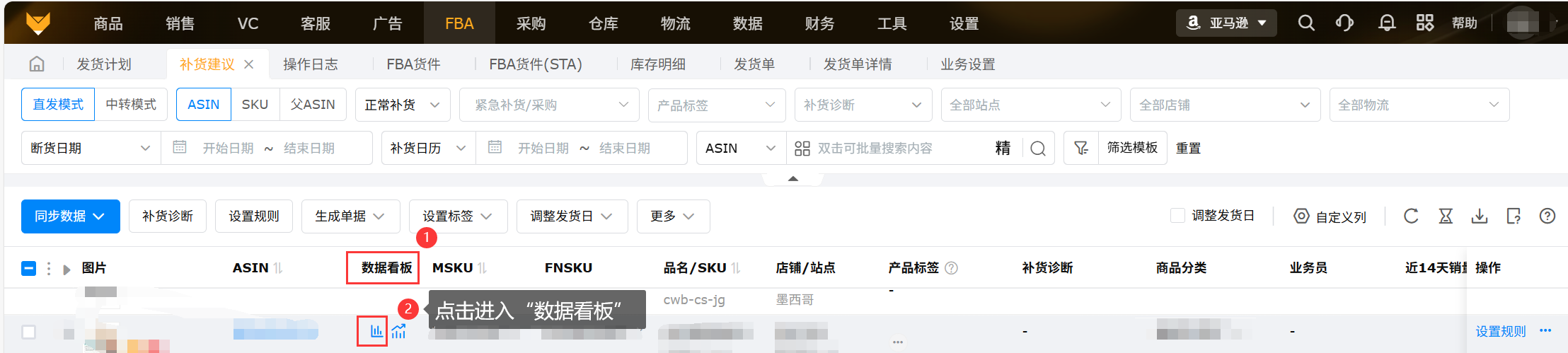
Task: Open 全部店铺 dropdown
Action: (x=1226, y=105)
